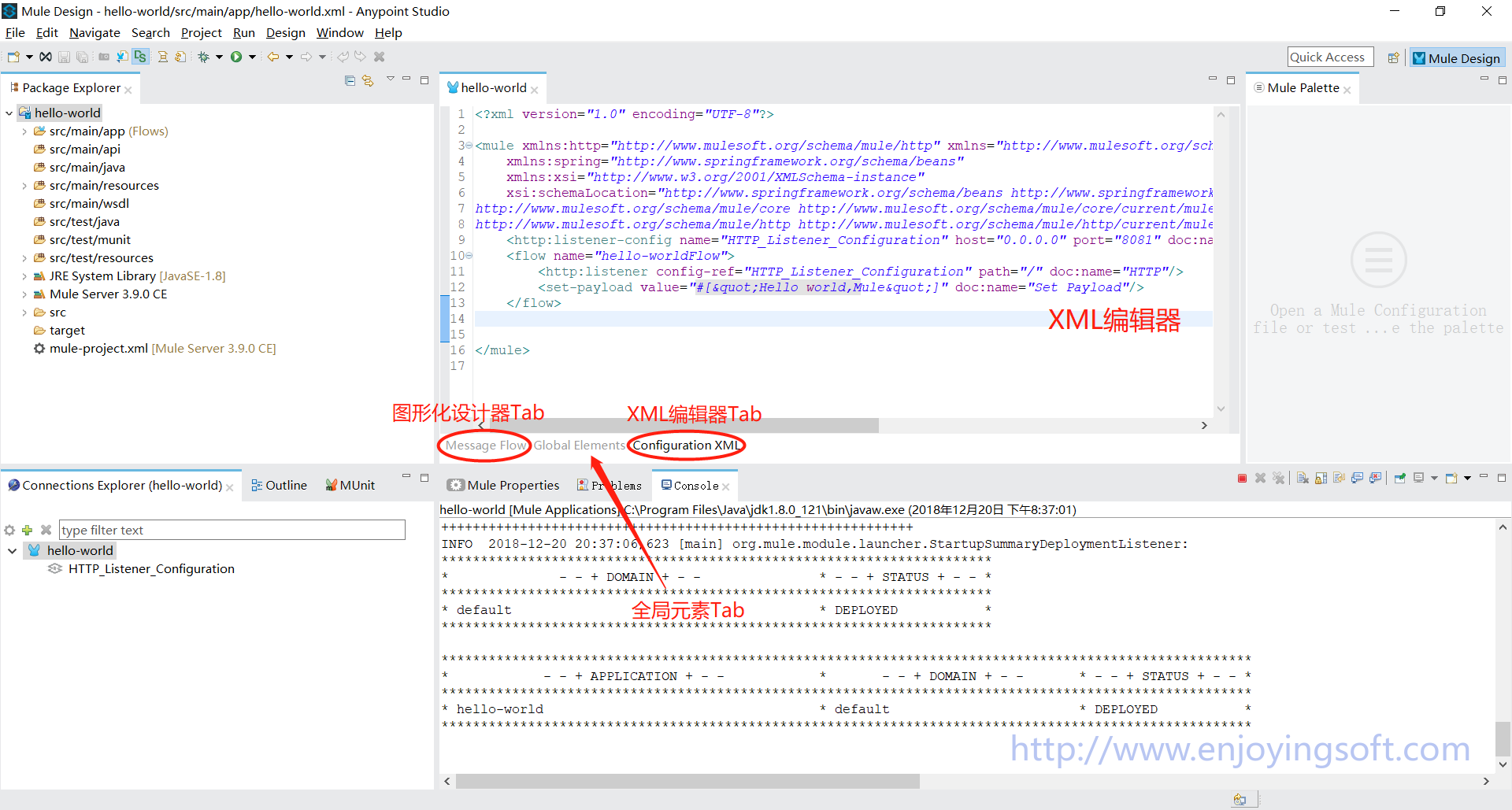Toggle show console on standard error change

click(1375, 478)
